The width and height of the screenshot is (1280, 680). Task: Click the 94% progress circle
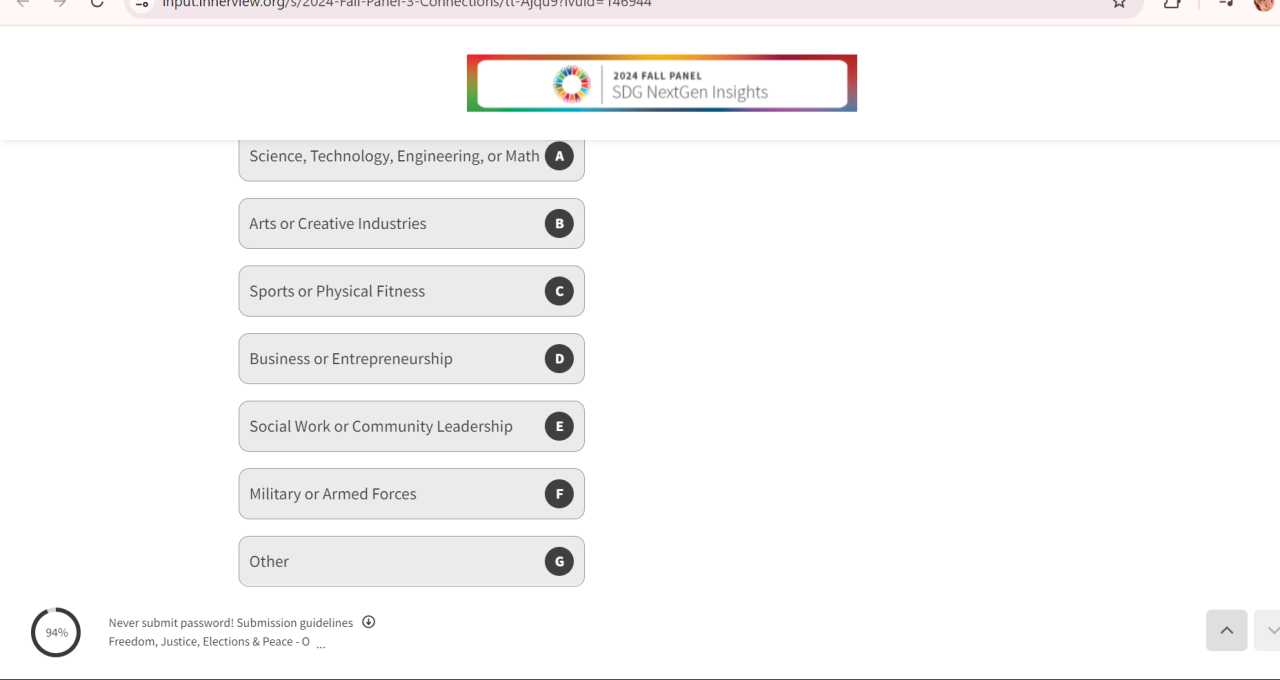pyautogui.click(x=56, y=632)
